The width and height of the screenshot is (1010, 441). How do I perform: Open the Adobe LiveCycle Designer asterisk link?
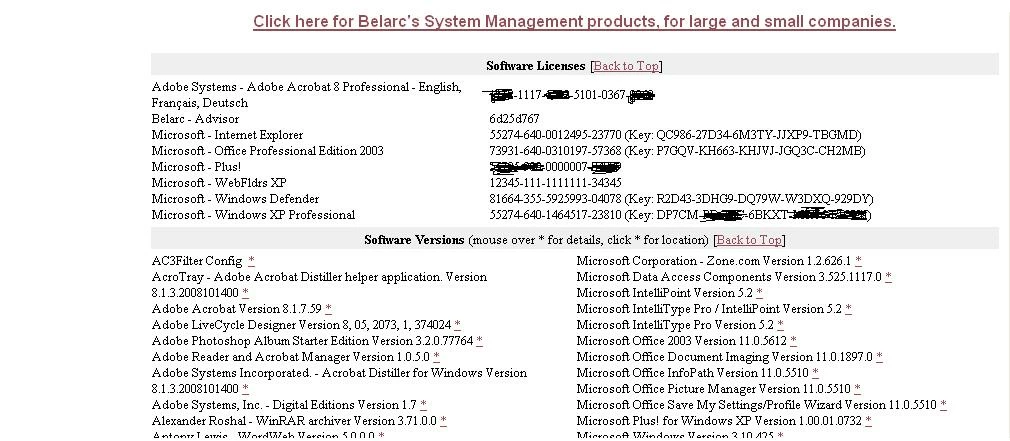[457, 325]
